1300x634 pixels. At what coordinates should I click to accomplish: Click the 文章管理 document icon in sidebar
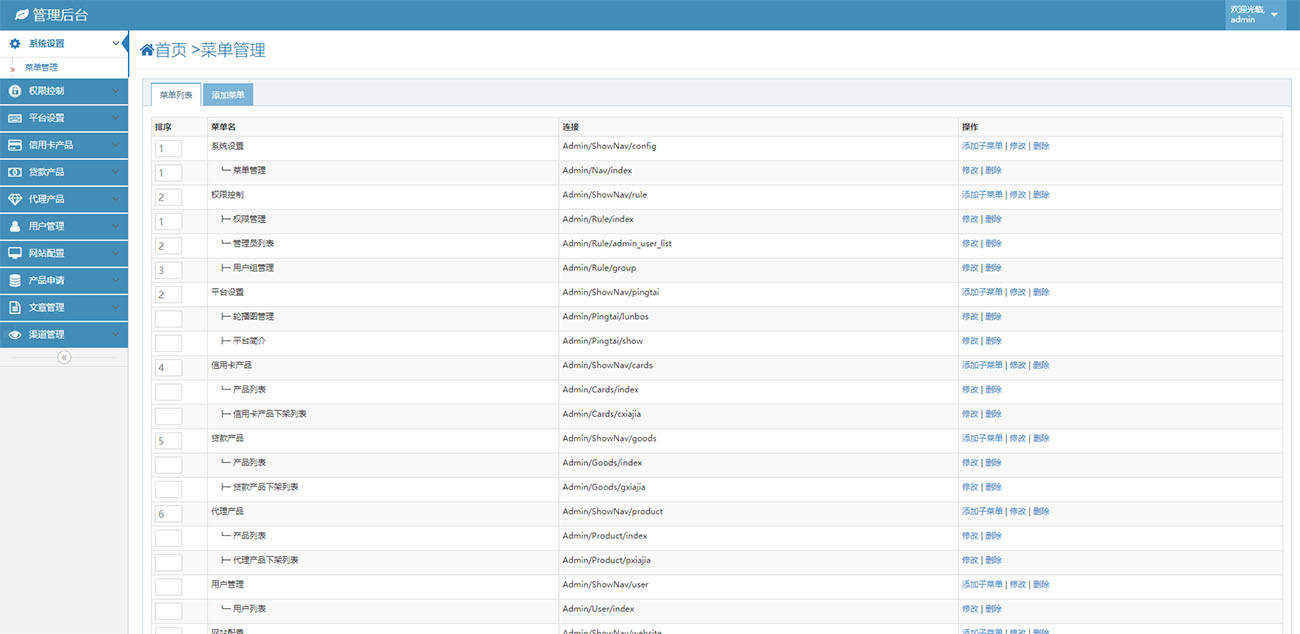[x=15, y=307]
